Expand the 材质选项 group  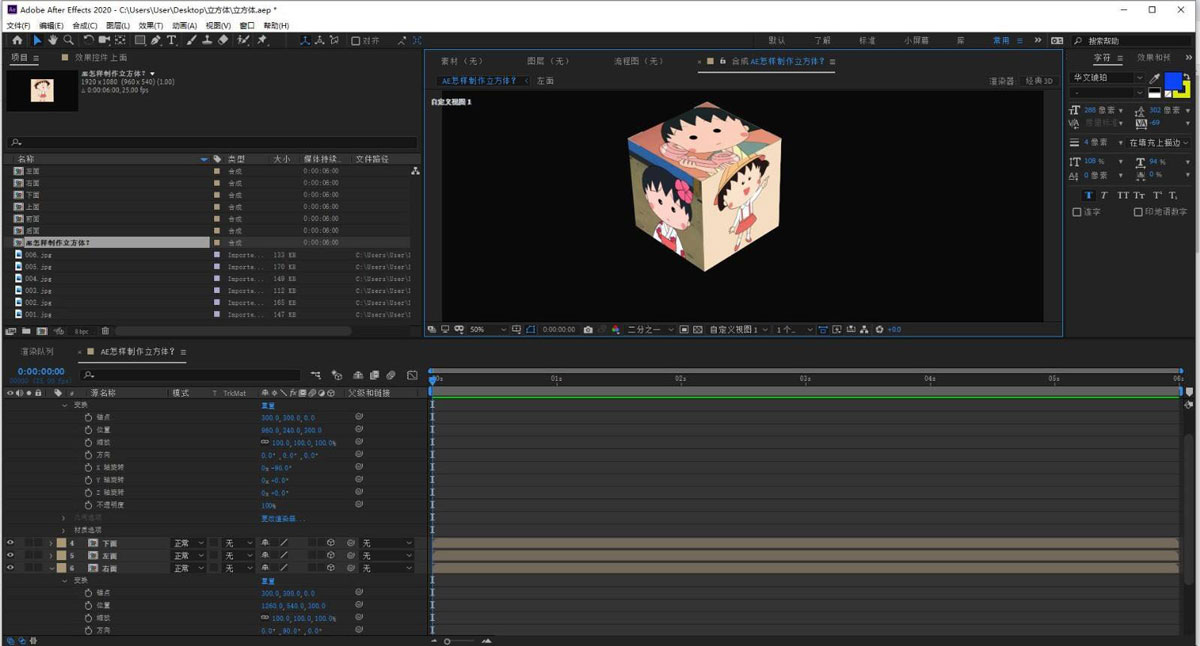coord(65,530)
